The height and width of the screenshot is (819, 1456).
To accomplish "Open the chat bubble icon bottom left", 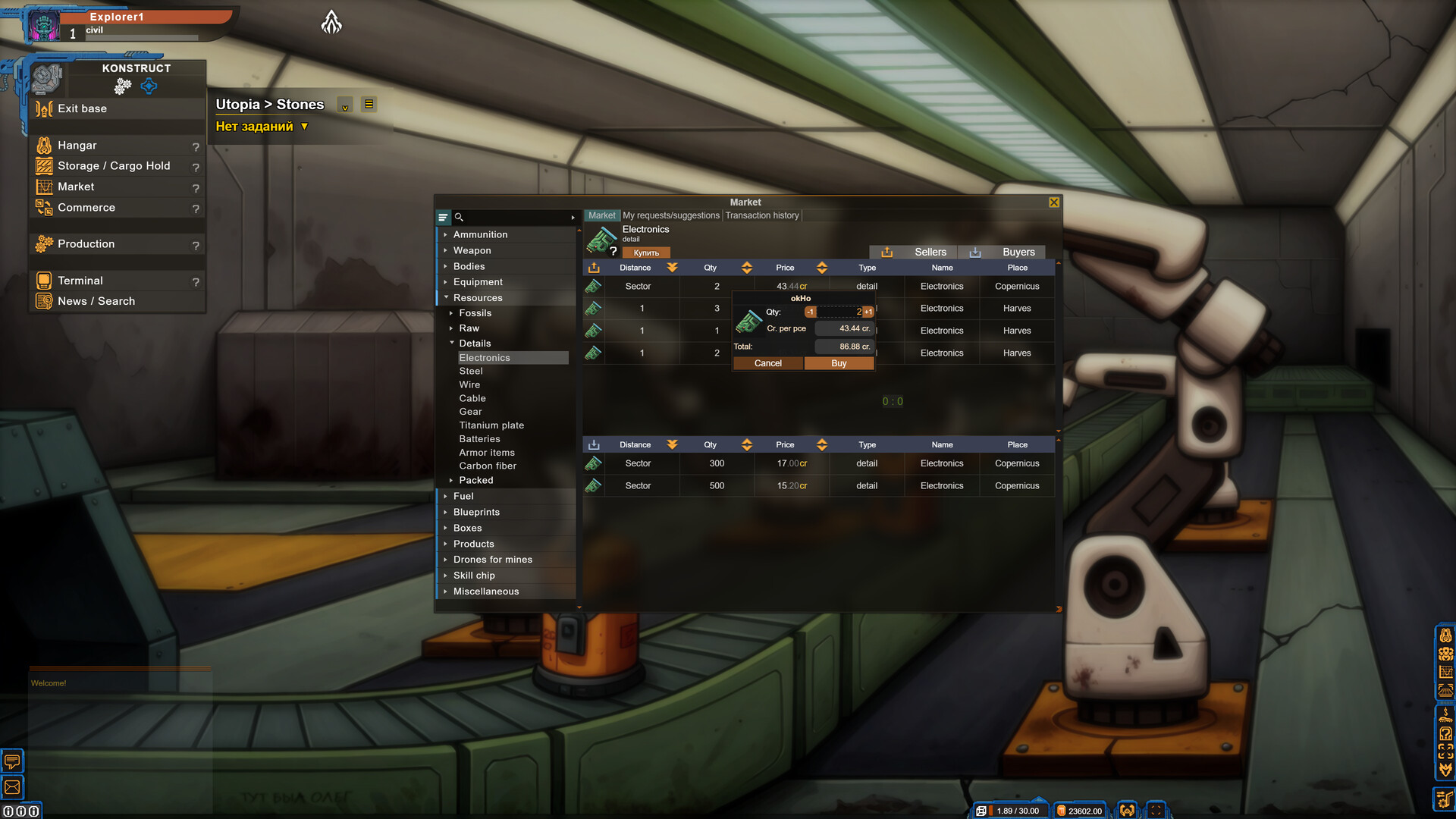I will pyautogui.click(x=13, y=761).
